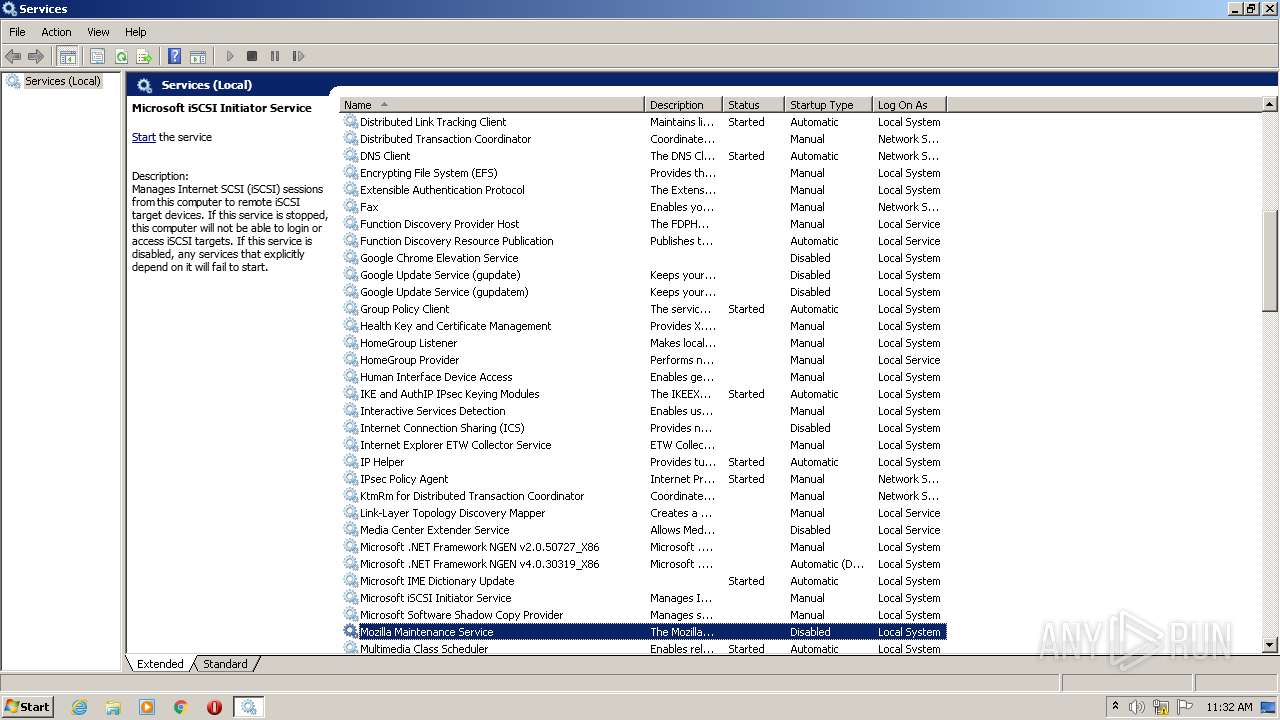Sort by Status column header
1280x720 pixels.
click(x=753, y=104)
